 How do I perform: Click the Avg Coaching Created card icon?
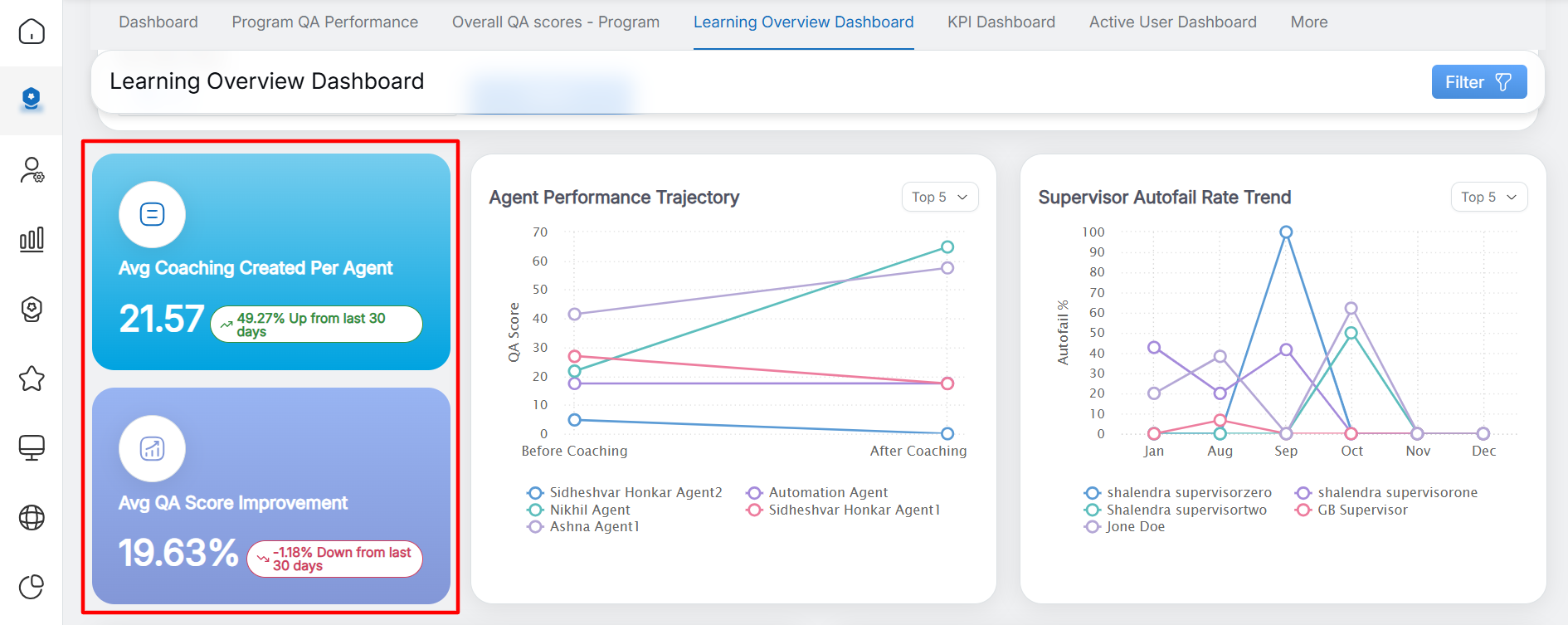click(x=152, y=214)
